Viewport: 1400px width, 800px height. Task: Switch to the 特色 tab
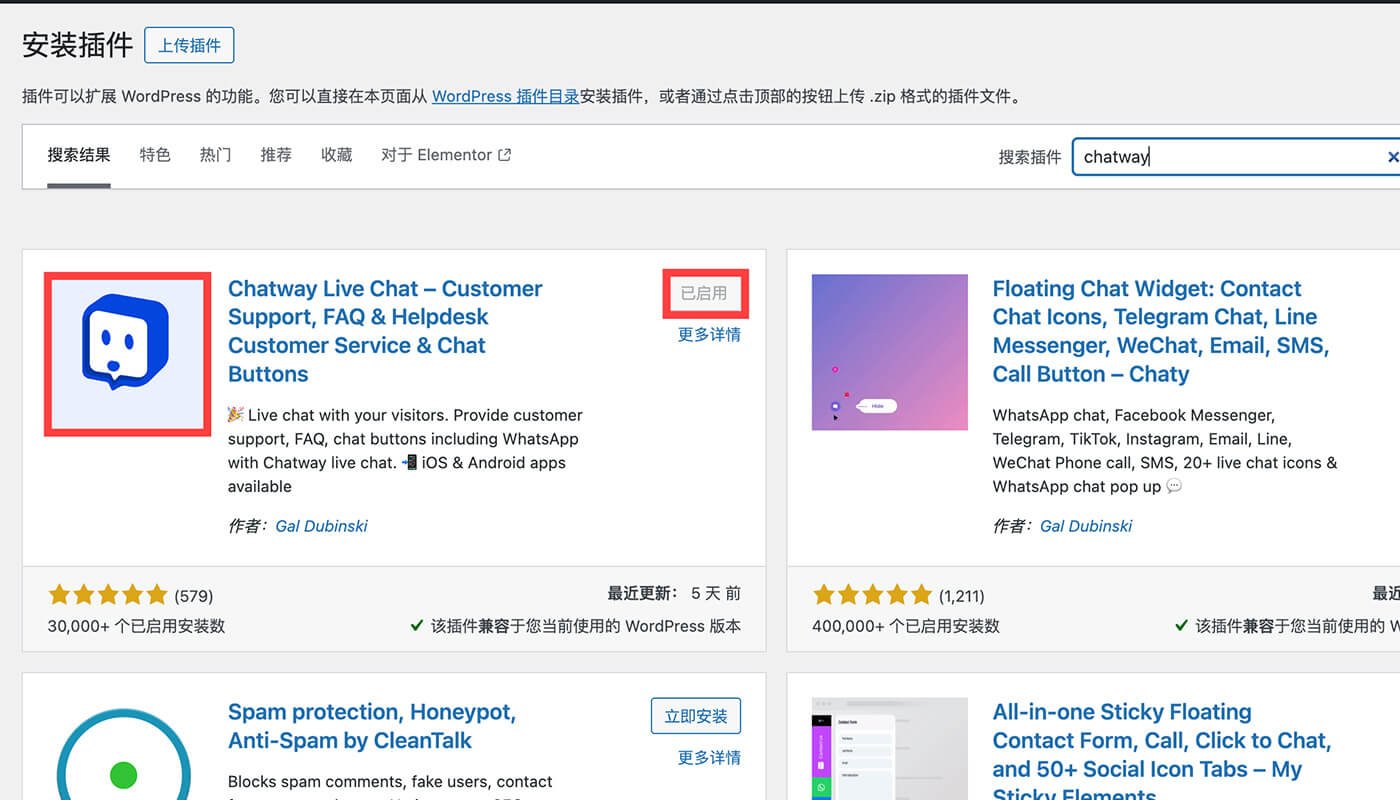coord(155,155)
